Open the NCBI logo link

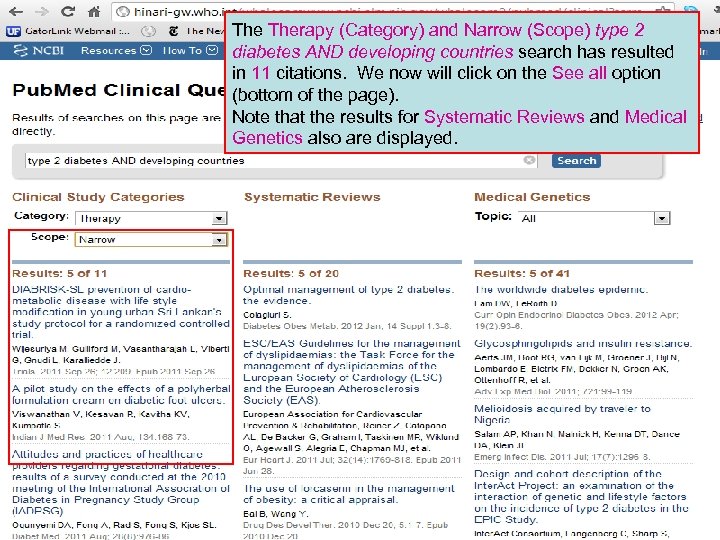[x=39, y=51]
